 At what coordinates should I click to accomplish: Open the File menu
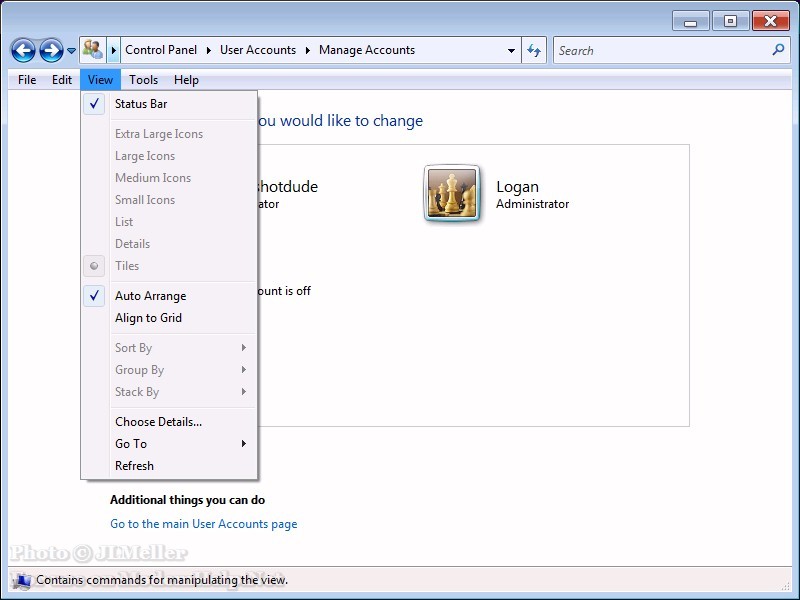(27, 80)
